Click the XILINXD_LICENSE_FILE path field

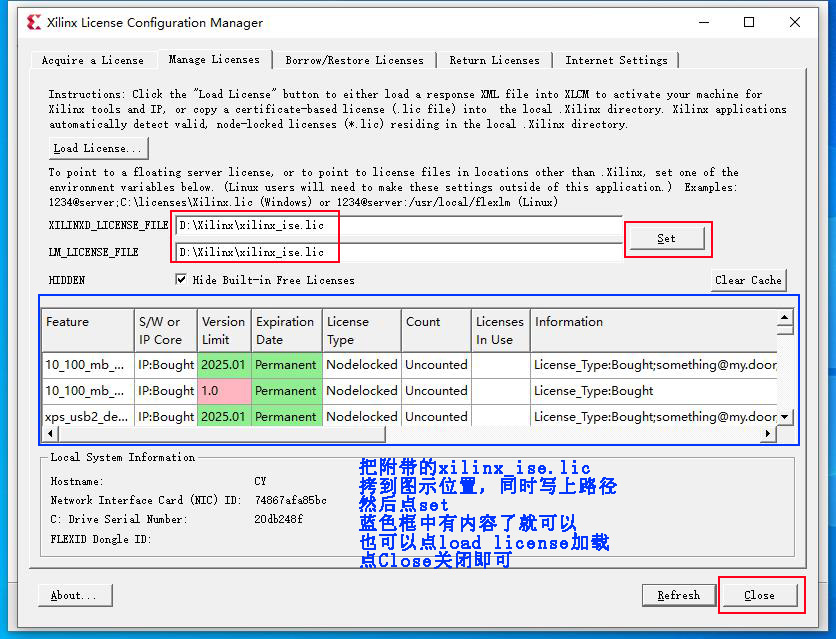tap(398, 226)
